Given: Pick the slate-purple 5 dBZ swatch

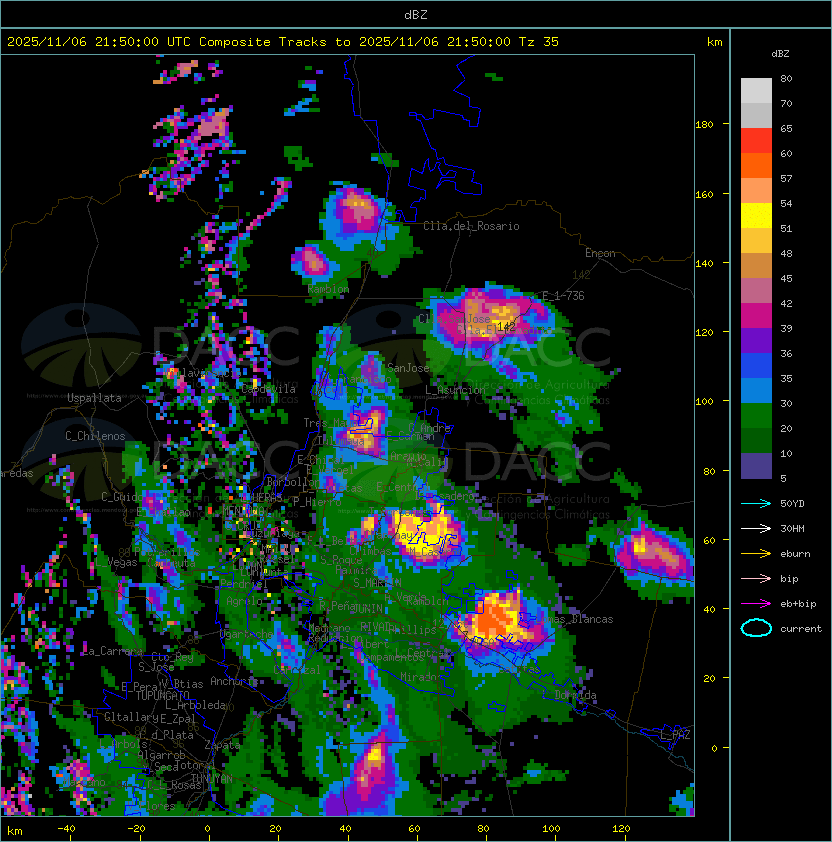Looking at the screenshot, I should (756, 466).
